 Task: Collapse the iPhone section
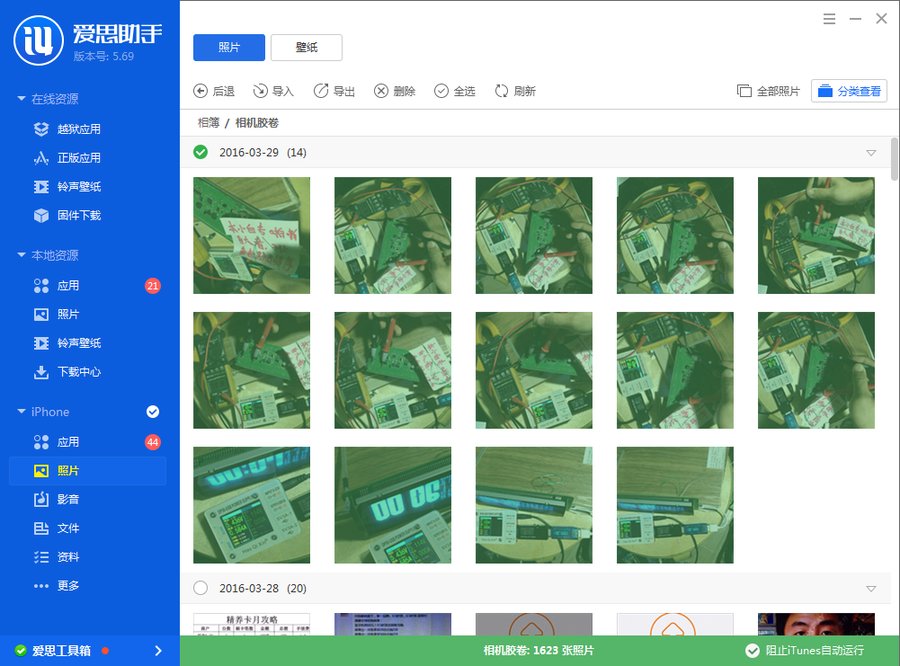[x=21, y=411]
